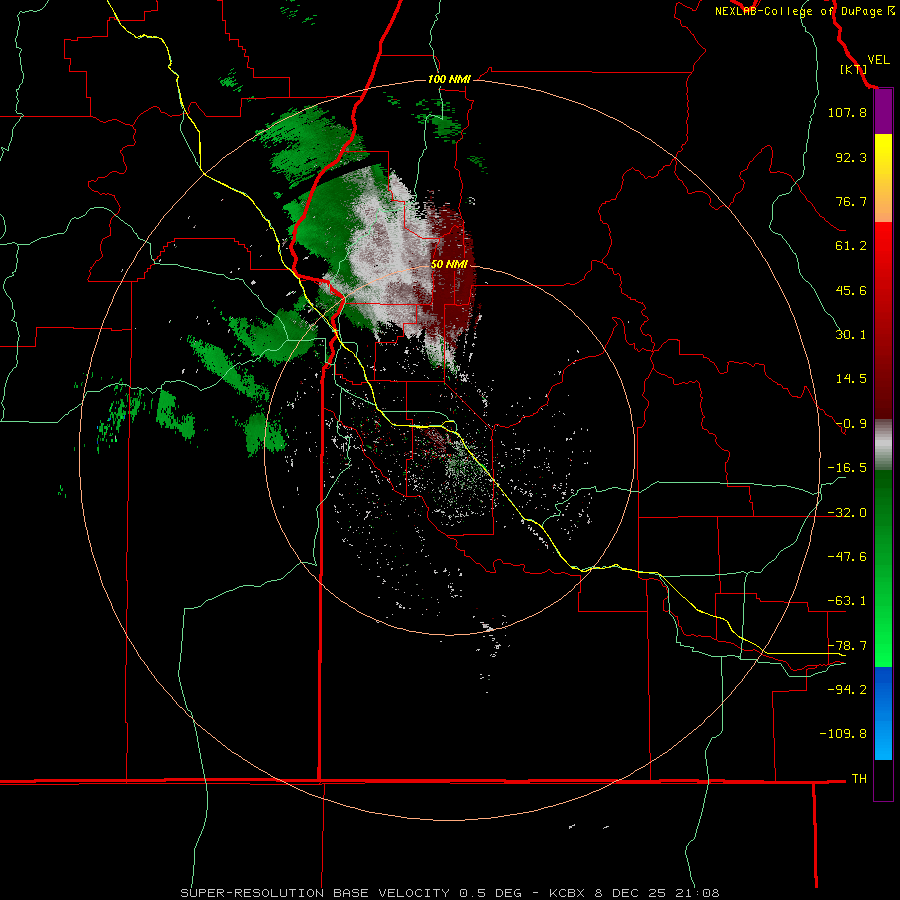Click the 30.1 legend value
Viewport: 900px width, 900px height.
point(851,335)
